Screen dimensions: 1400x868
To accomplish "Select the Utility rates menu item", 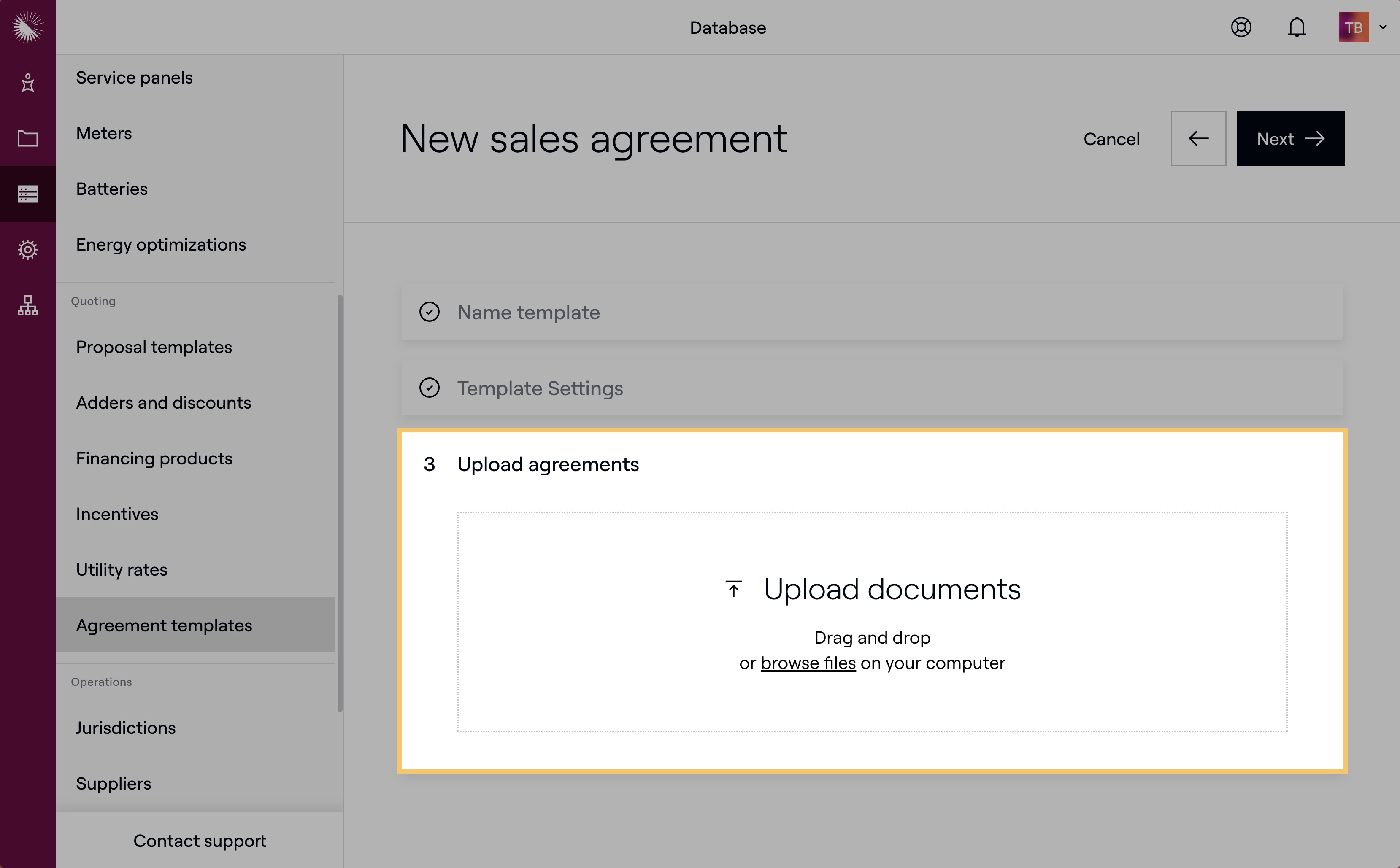I will coord(122,570).
